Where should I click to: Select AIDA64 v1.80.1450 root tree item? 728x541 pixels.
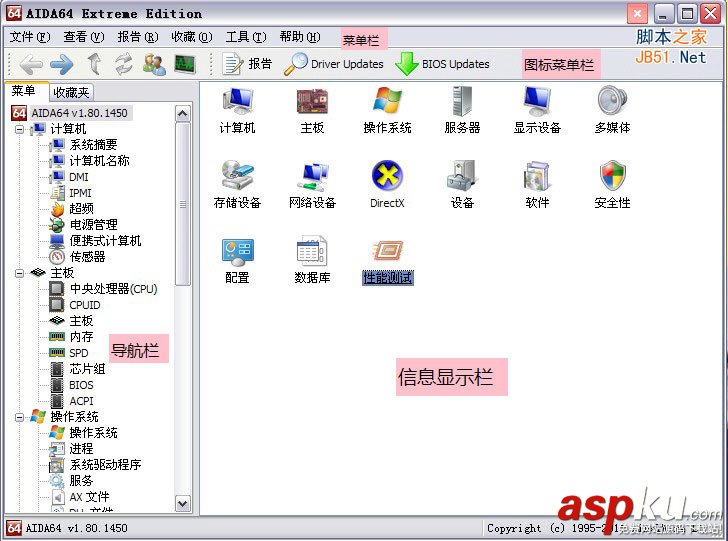pos(71,113)
